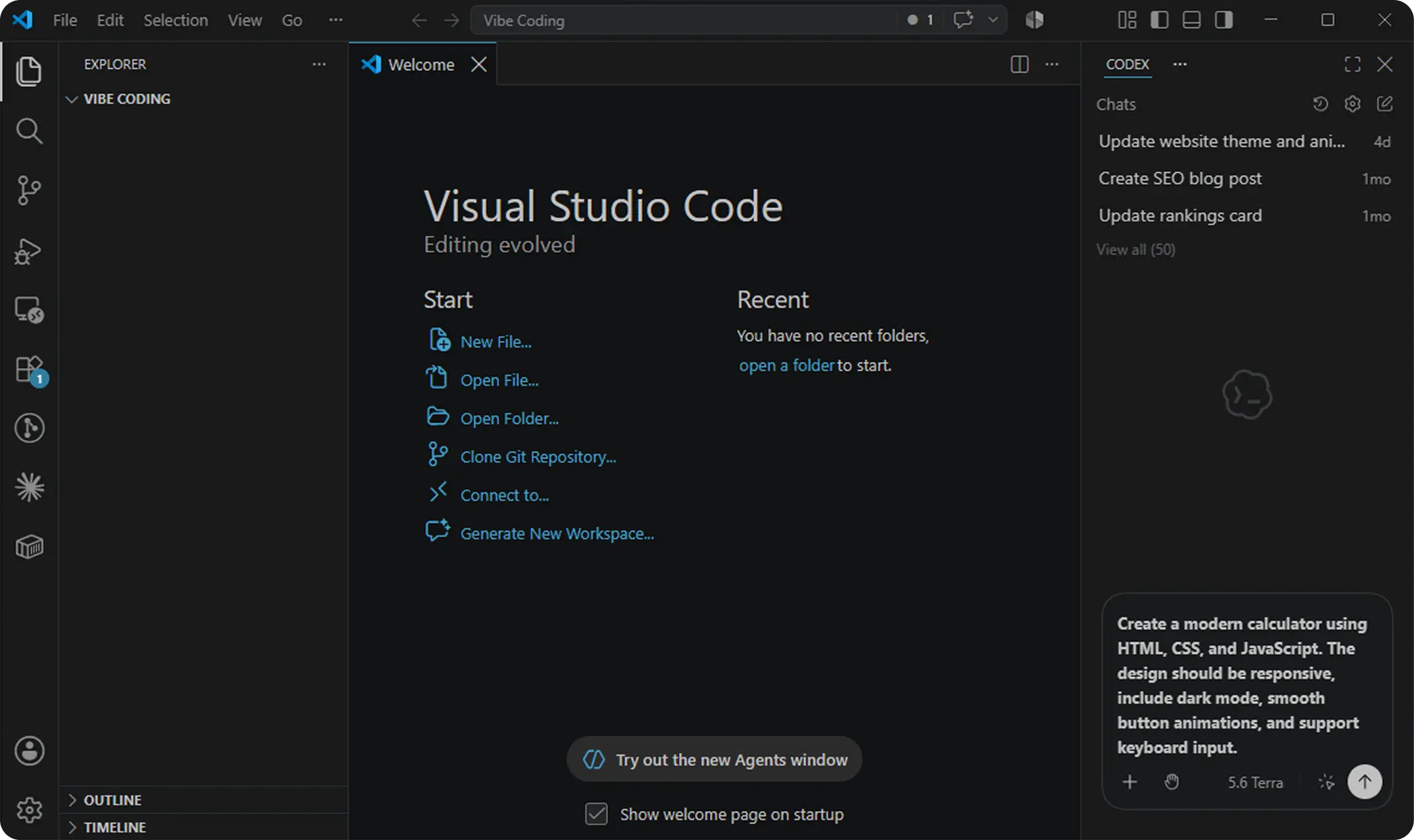Open chat Update rankings card

click(x=1244, y=215)
